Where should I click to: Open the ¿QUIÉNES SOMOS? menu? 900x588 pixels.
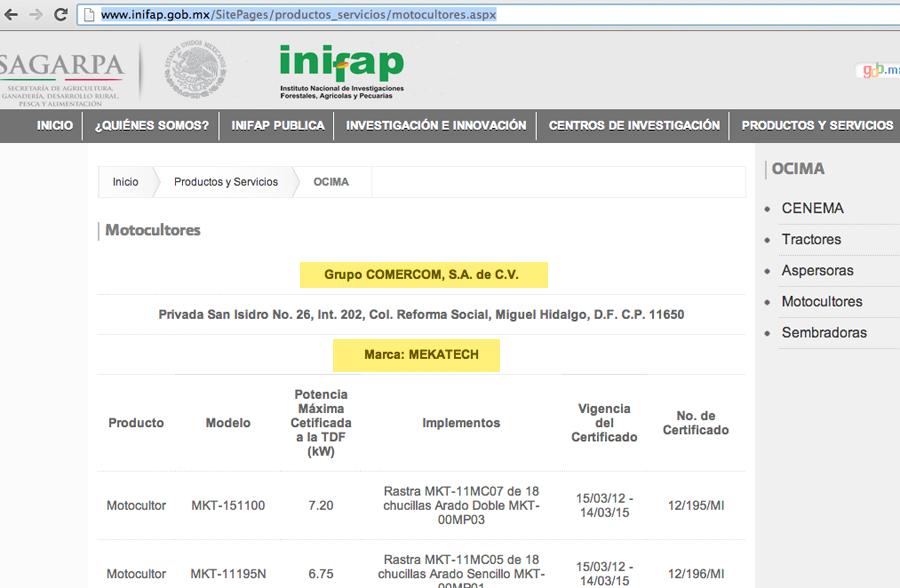click(152, 125)
